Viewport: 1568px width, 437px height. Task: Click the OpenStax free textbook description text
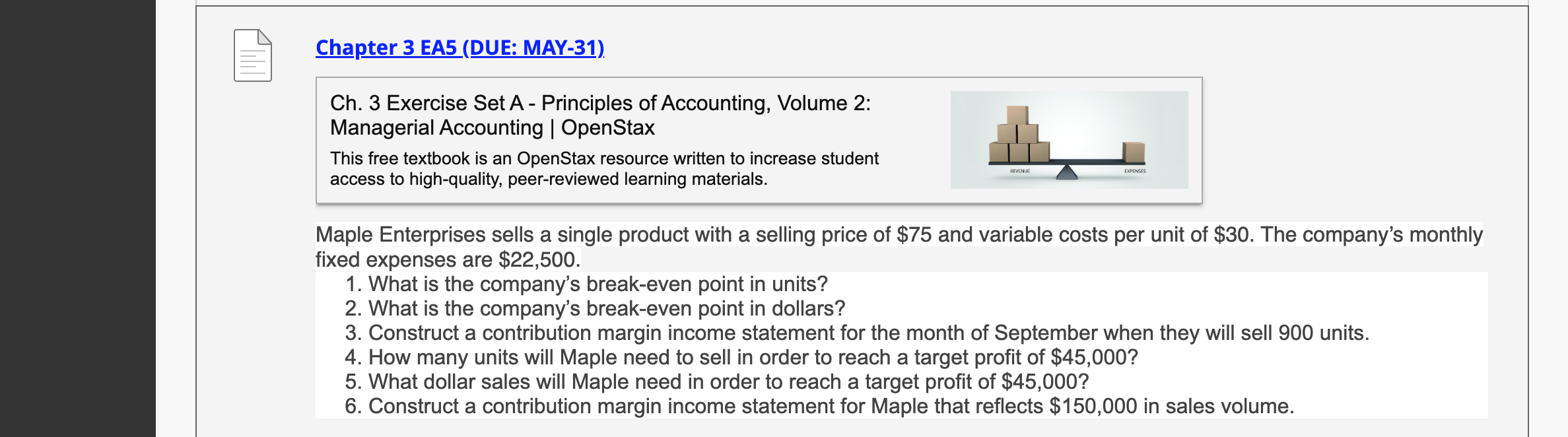(x=603, y=168)
